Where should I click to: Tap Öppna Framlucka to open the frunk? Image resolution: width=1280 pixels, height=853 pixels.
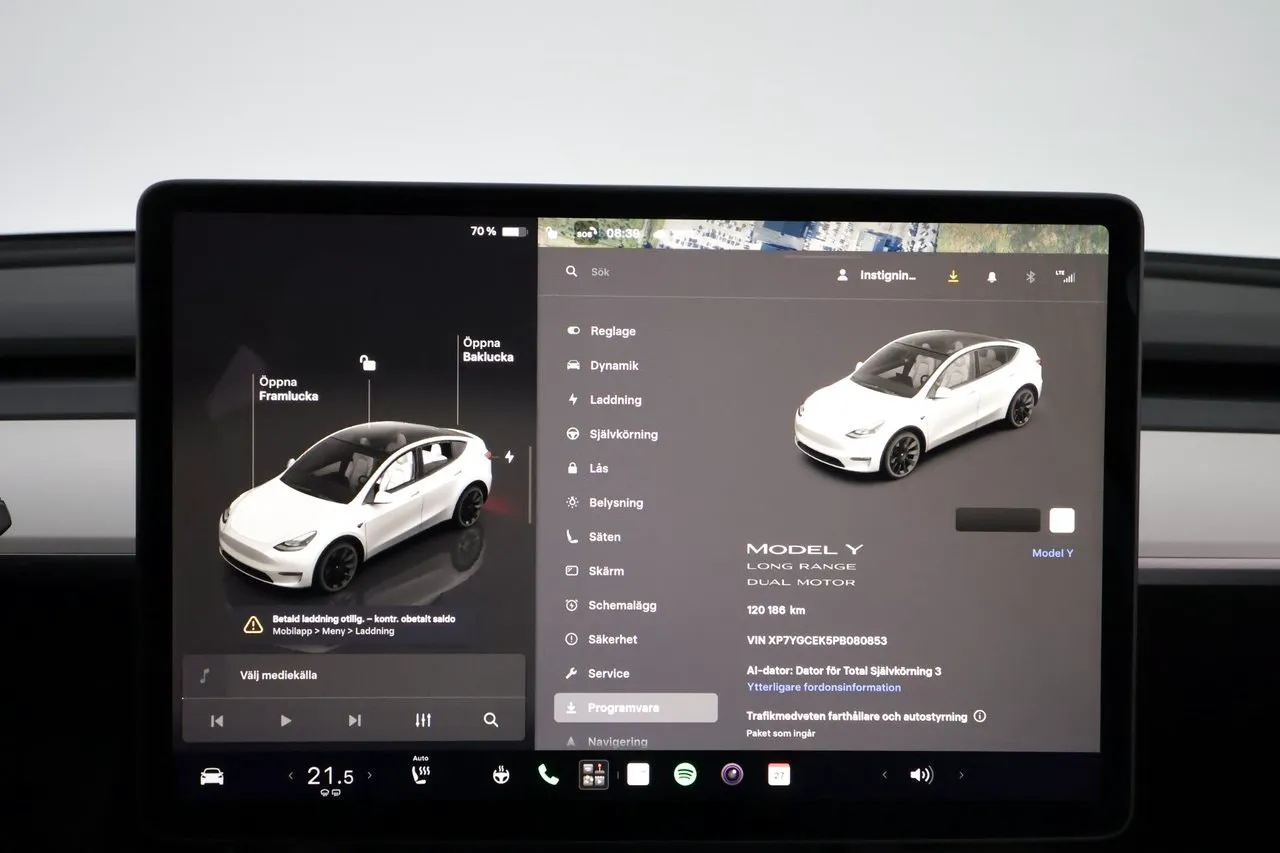[288, 389]
